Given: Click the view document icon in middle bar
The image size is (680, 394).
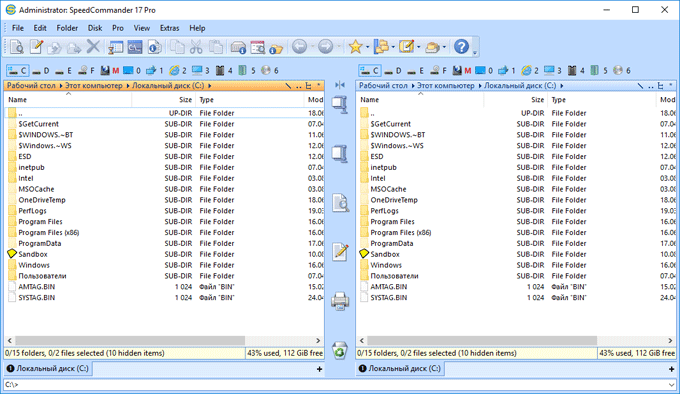Looking at the screenshot, I should pyautogui.click(x=340, y=202).
